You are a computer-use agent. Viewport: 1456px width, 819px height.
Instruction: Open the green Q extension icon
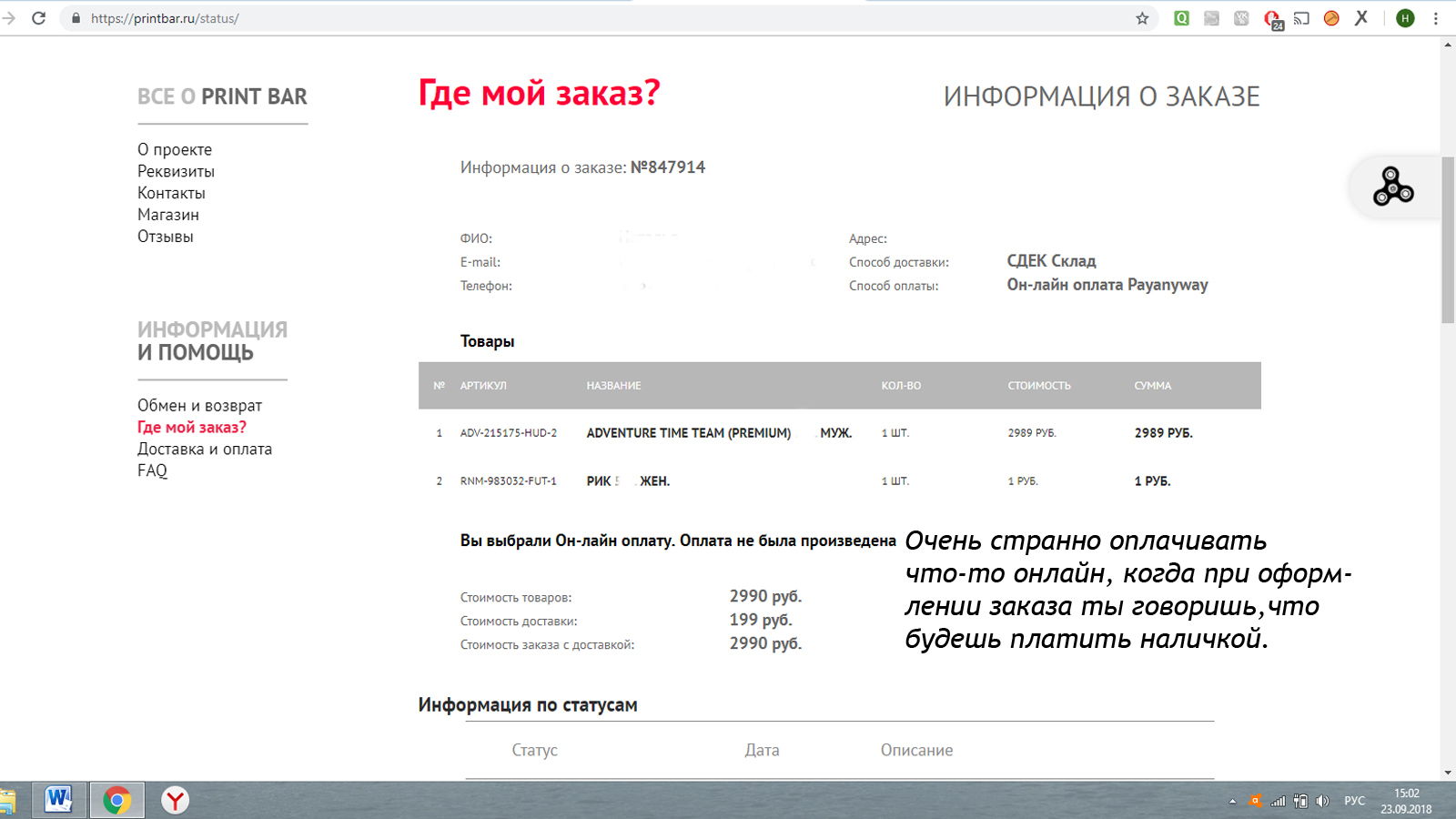coord(1181,18)
